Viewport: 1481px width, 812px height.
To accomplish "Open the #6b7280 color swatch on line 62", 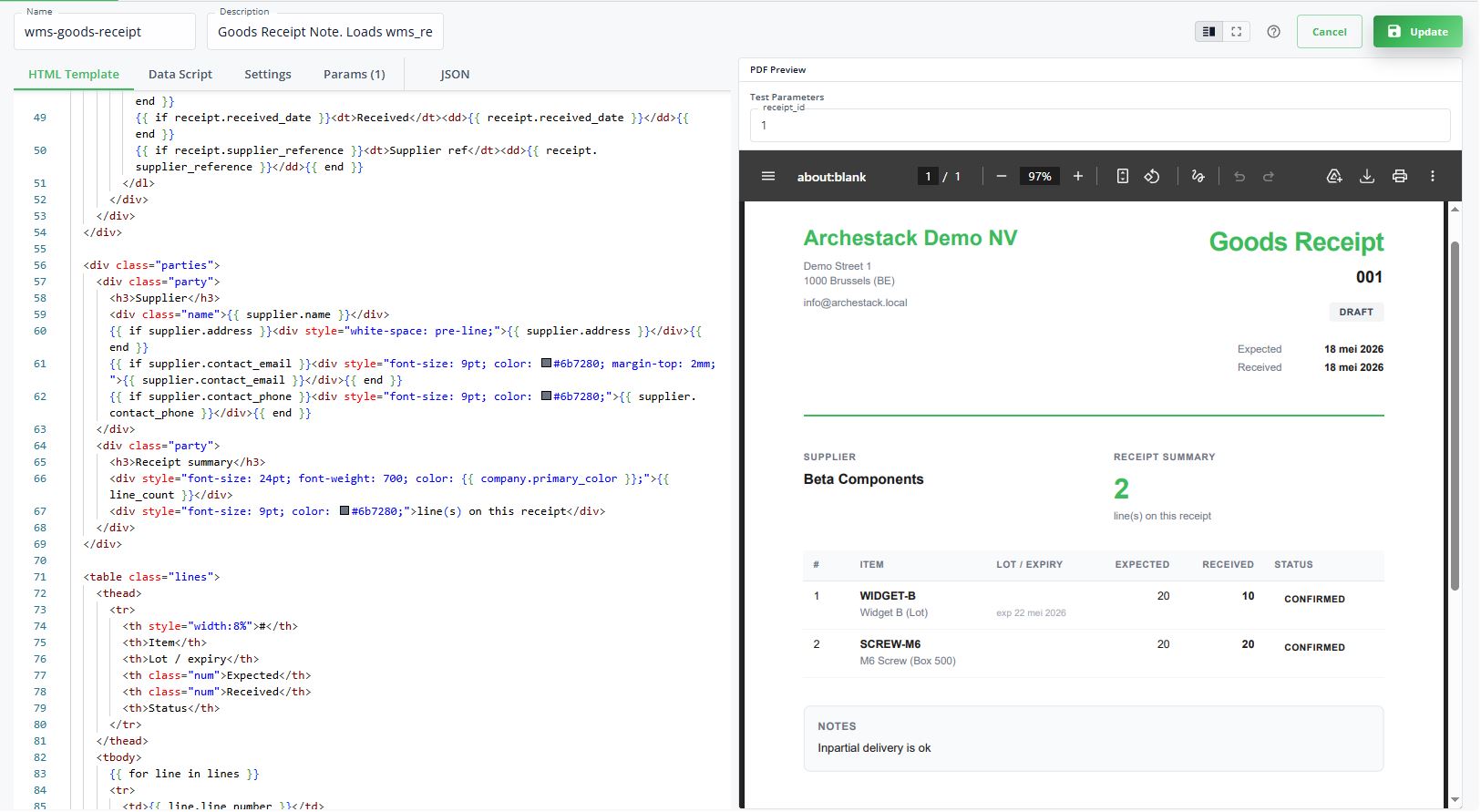I will [546, 396].
